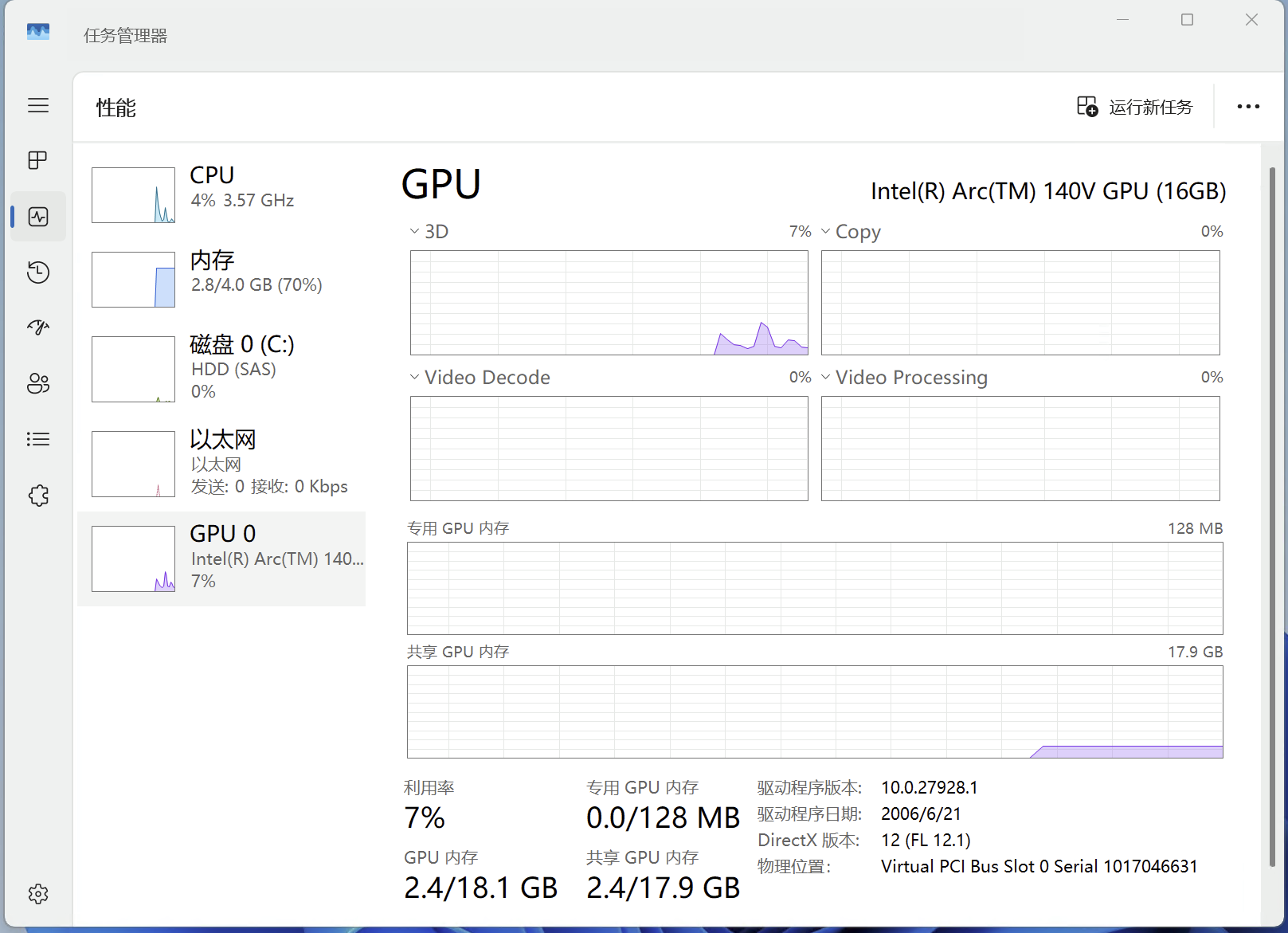Open the Processes page icon

coord(38,160)
